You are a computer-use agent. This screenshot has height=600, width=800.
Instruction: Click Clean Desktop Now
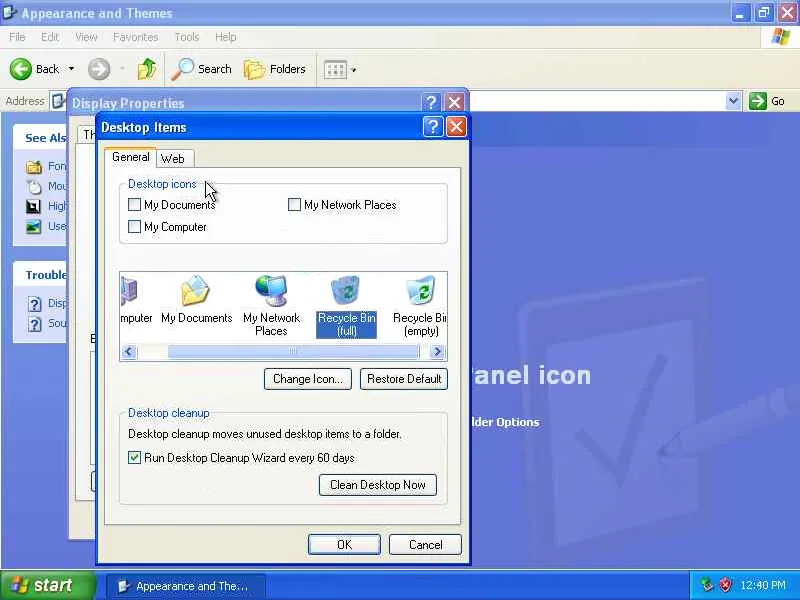(378, 485)
